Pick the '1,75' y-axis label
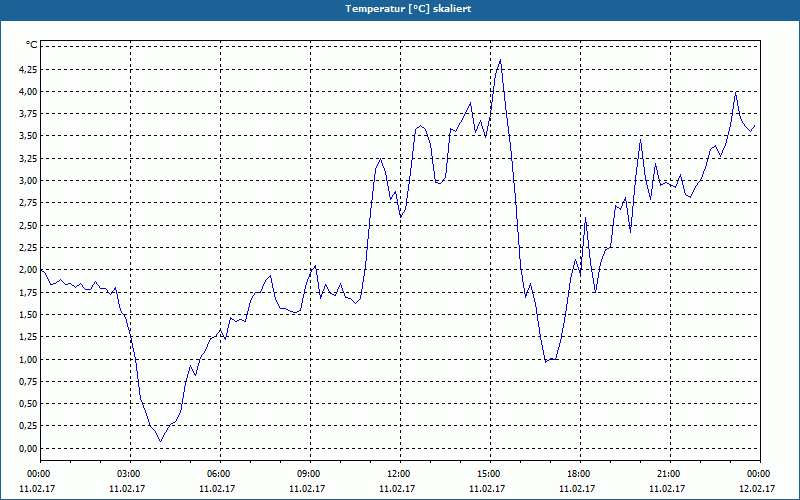The height and width of the screenshot is (500, 800). [x=28, y=292]
